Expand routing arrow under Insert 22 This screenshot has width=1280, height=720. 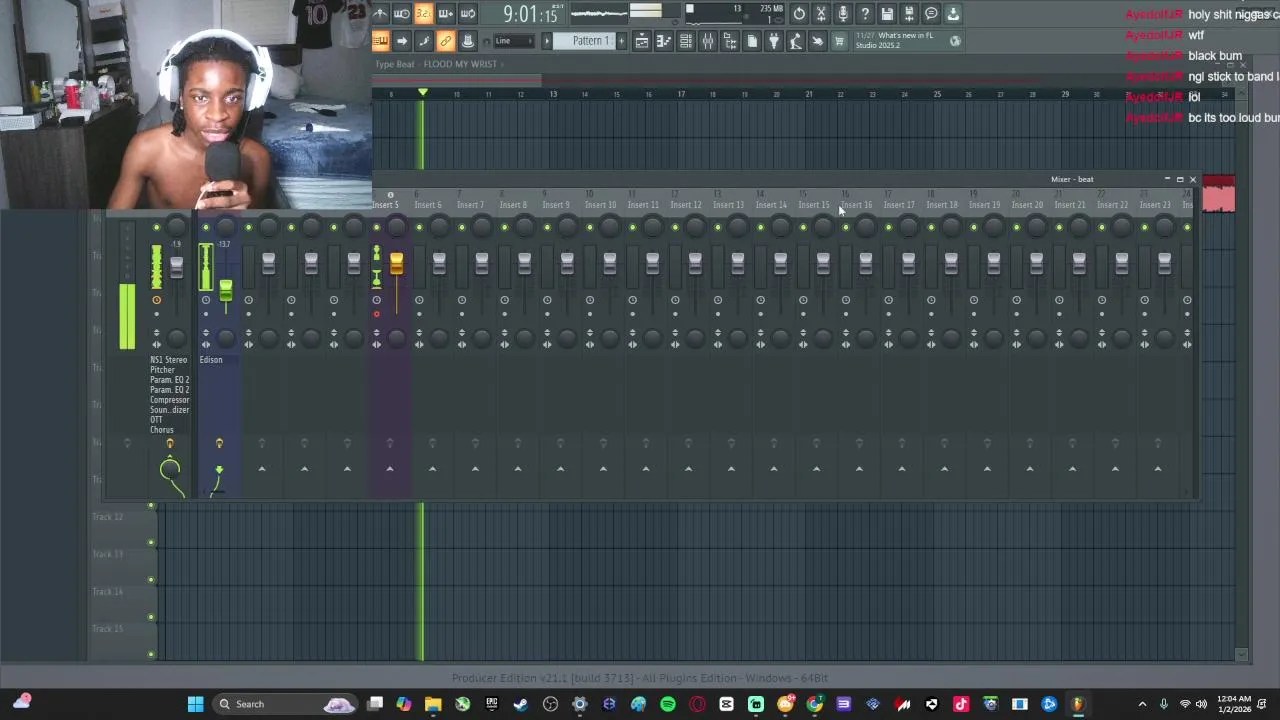coord(1115,468)
